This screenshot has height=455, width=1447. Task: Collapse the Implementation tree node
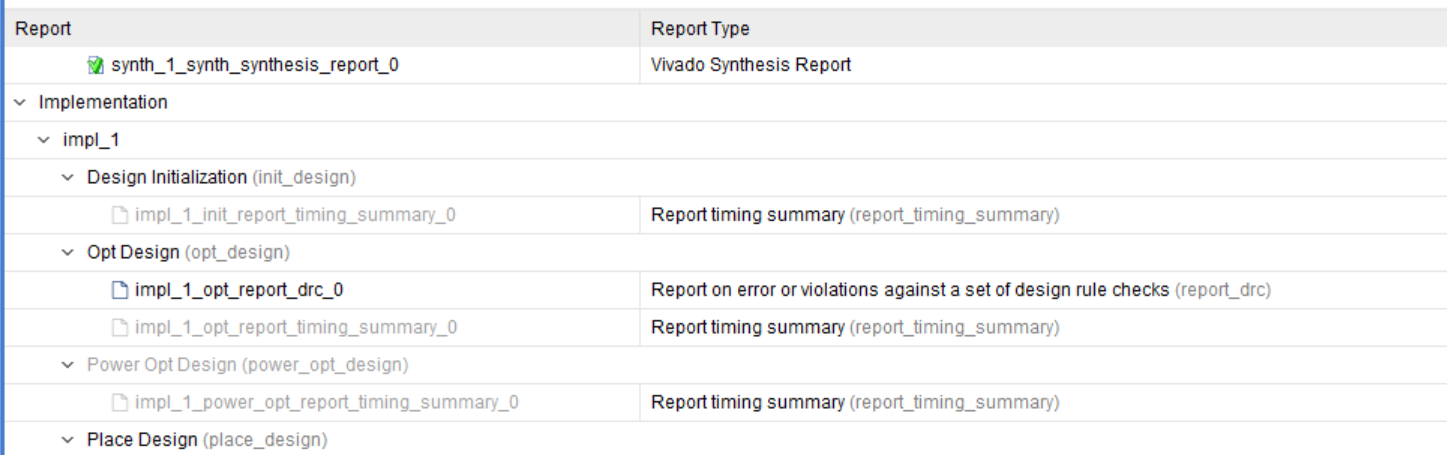(x=20, y=102)
